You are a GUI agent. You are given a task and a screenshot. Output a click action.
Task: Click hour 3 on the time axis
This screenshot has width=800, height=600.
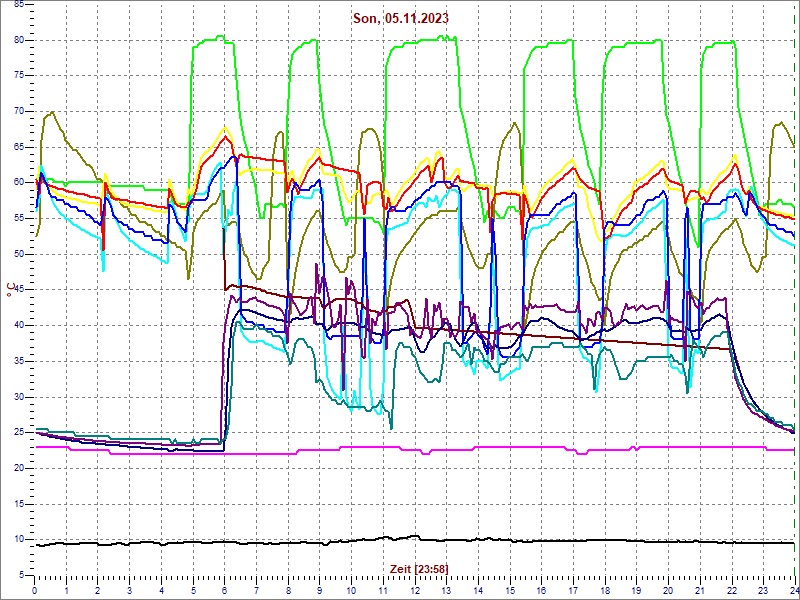130,591
